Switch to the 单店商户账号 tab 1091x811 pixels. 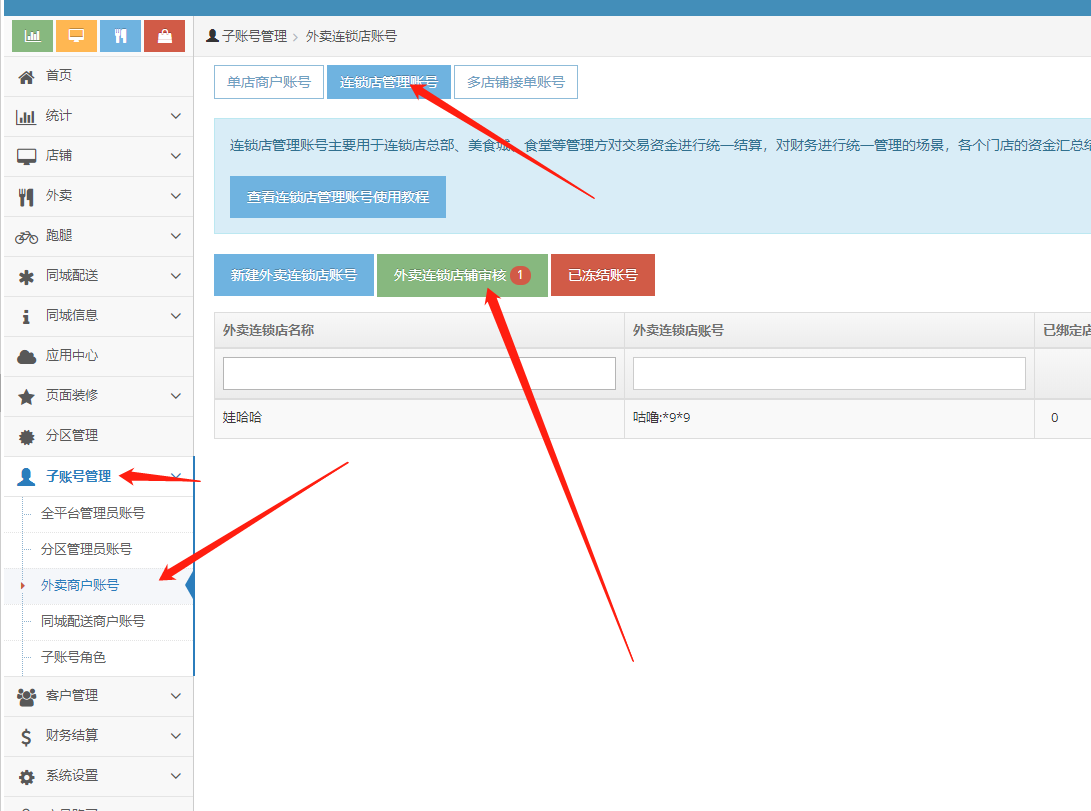[269, 82]
